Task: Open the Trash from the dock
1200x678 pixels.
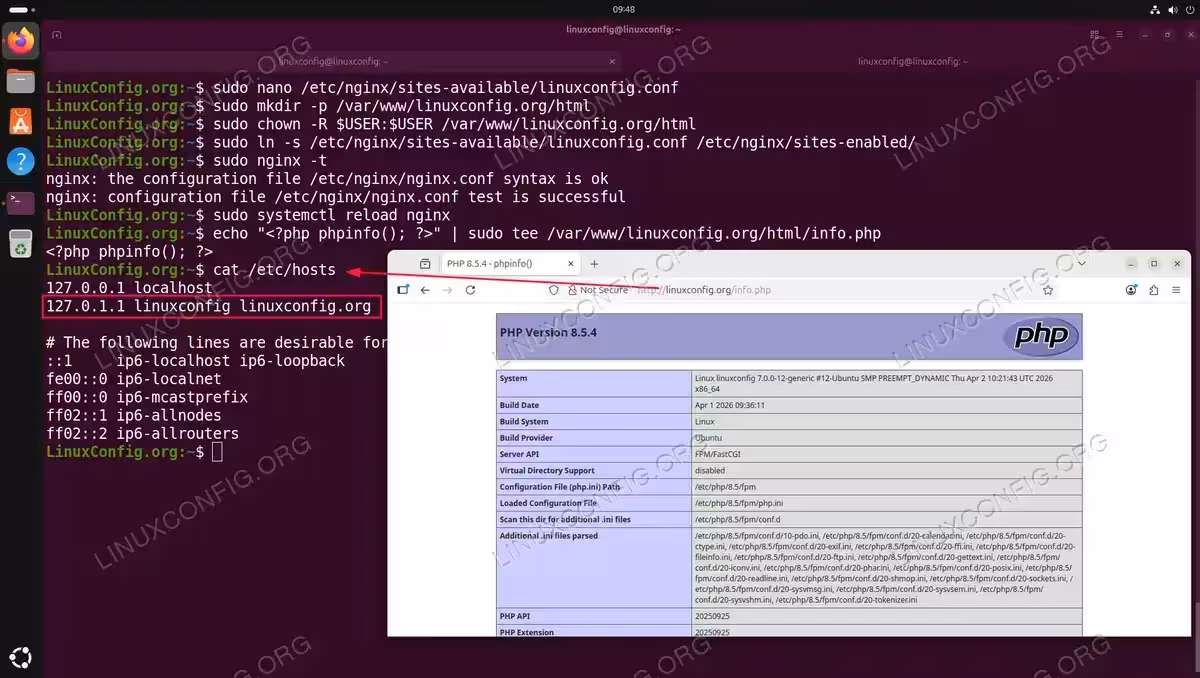Action: (20, 242)
